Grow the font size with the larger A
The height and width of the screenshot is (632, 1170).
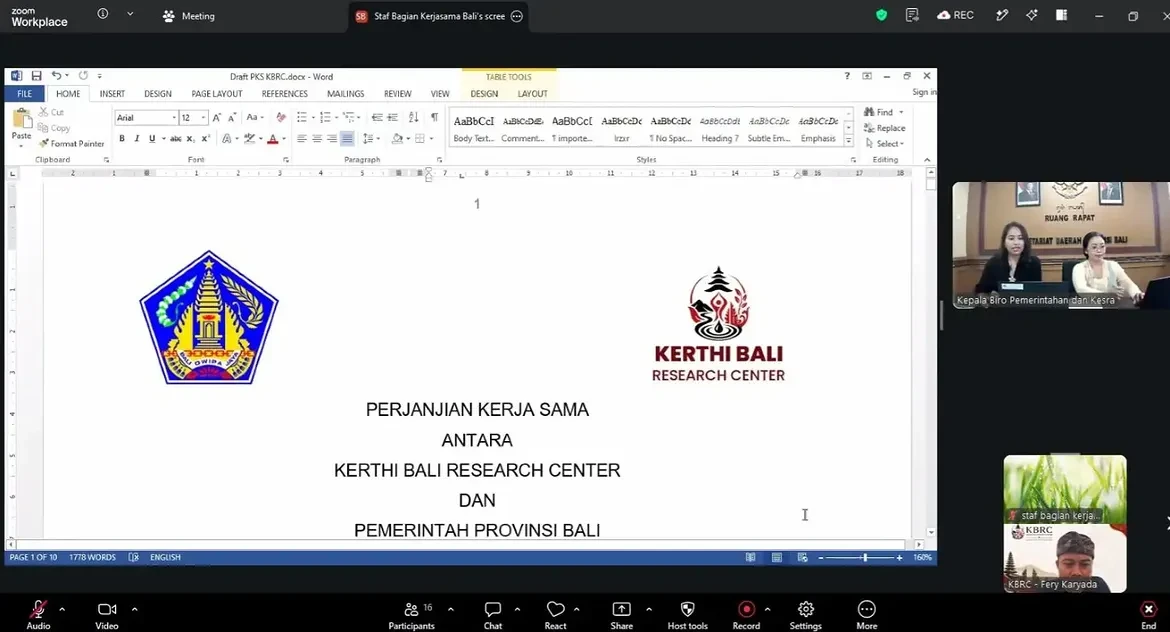[216, 118]
